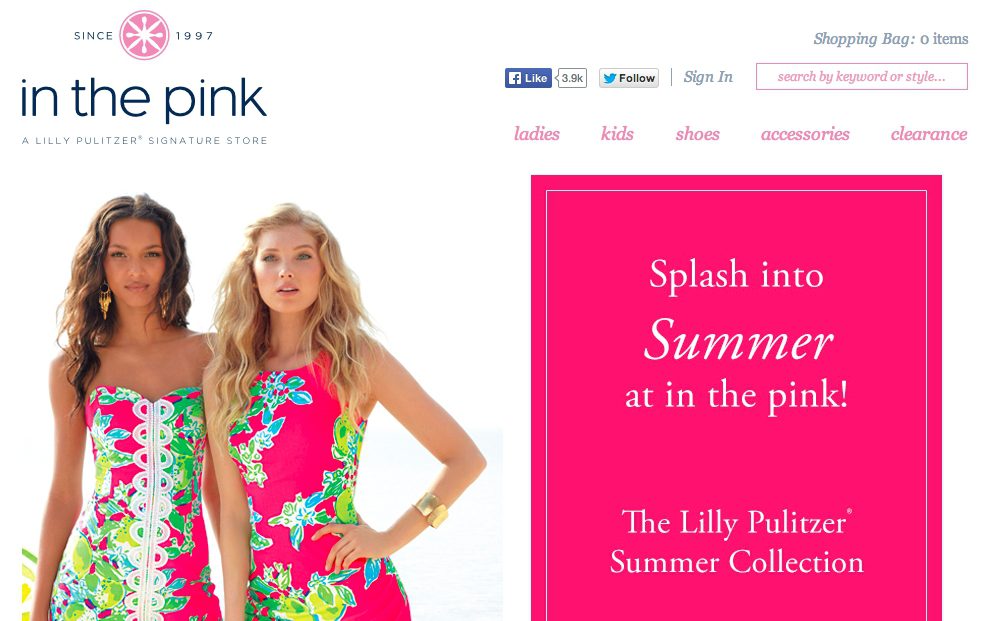Click the Lilly Pulitzer Summer Collection text

click(x=736, y=542)
